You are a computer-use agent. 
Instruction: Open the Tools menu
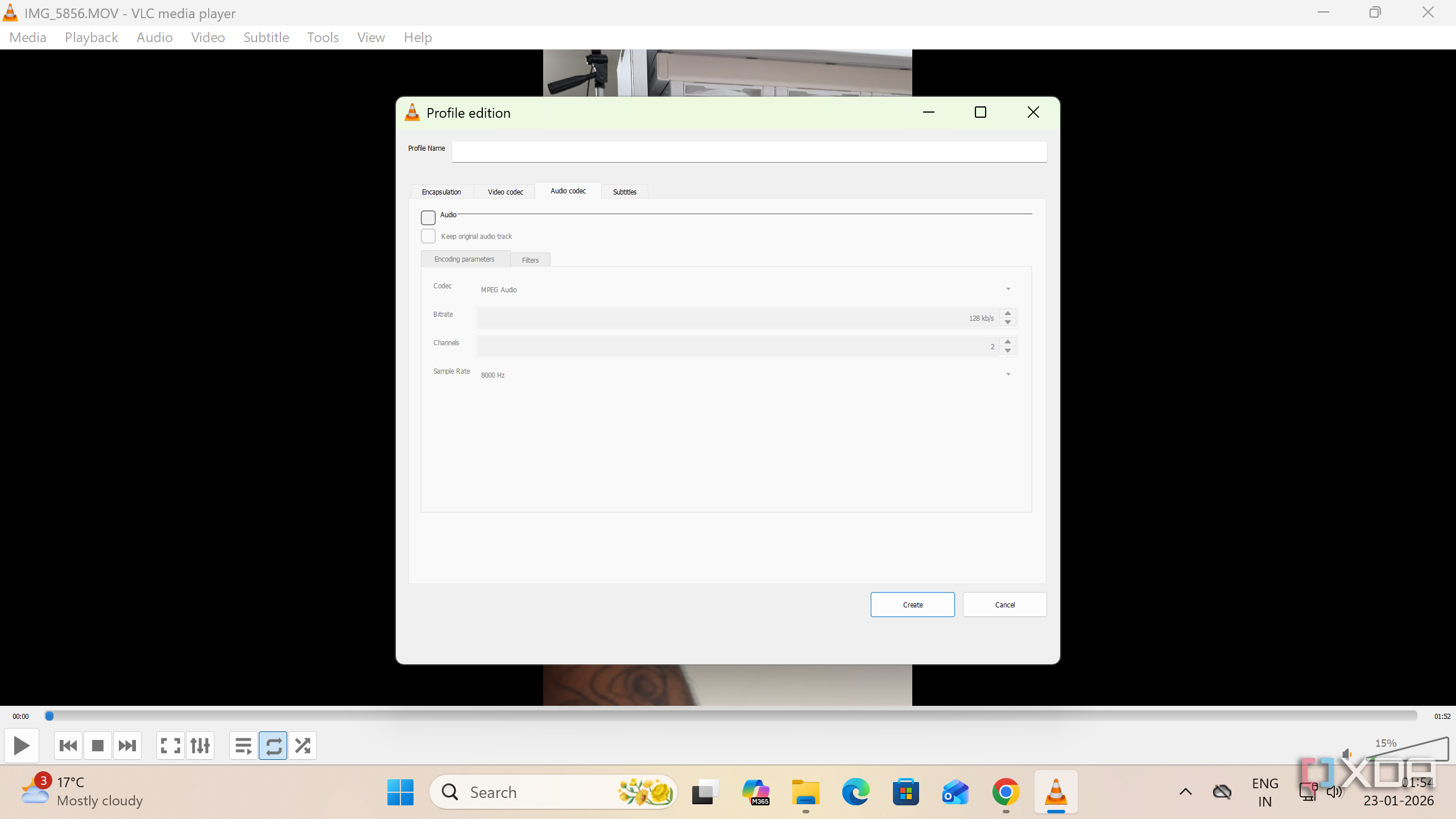pos(322,38)
